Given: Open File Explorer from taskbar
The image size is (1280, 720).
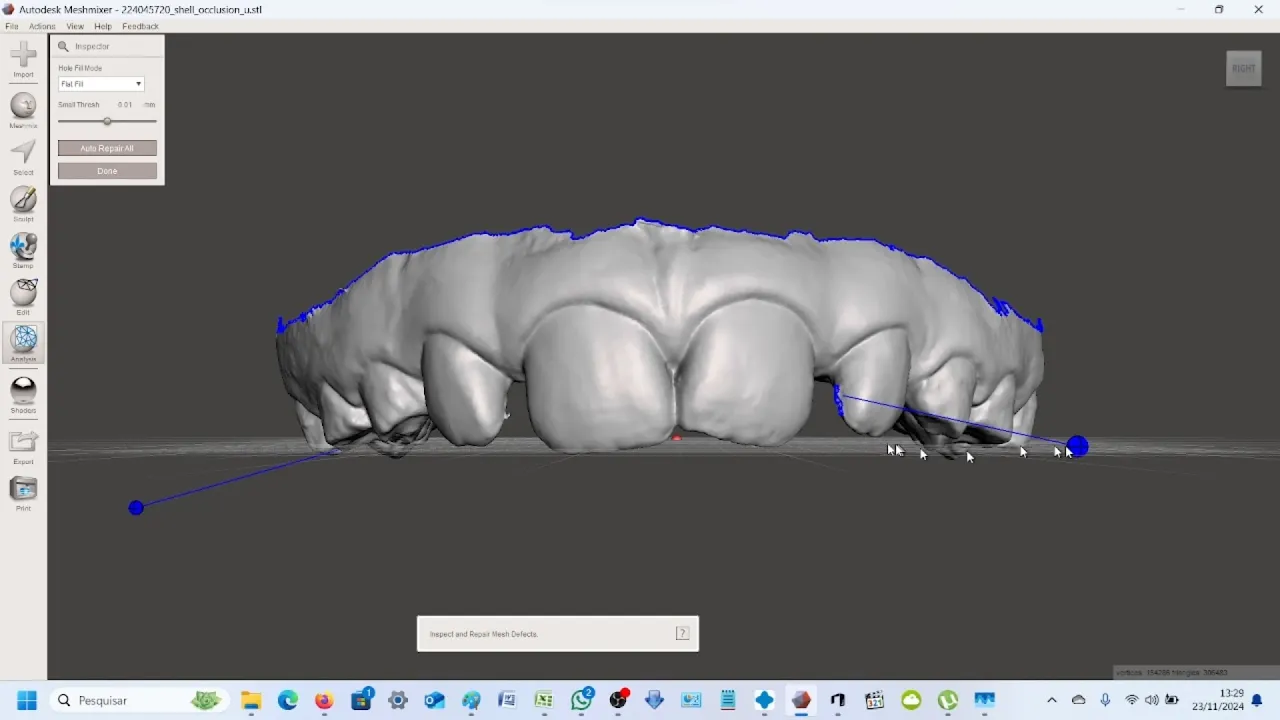Looking at the screenshot, I should (251, 700).
